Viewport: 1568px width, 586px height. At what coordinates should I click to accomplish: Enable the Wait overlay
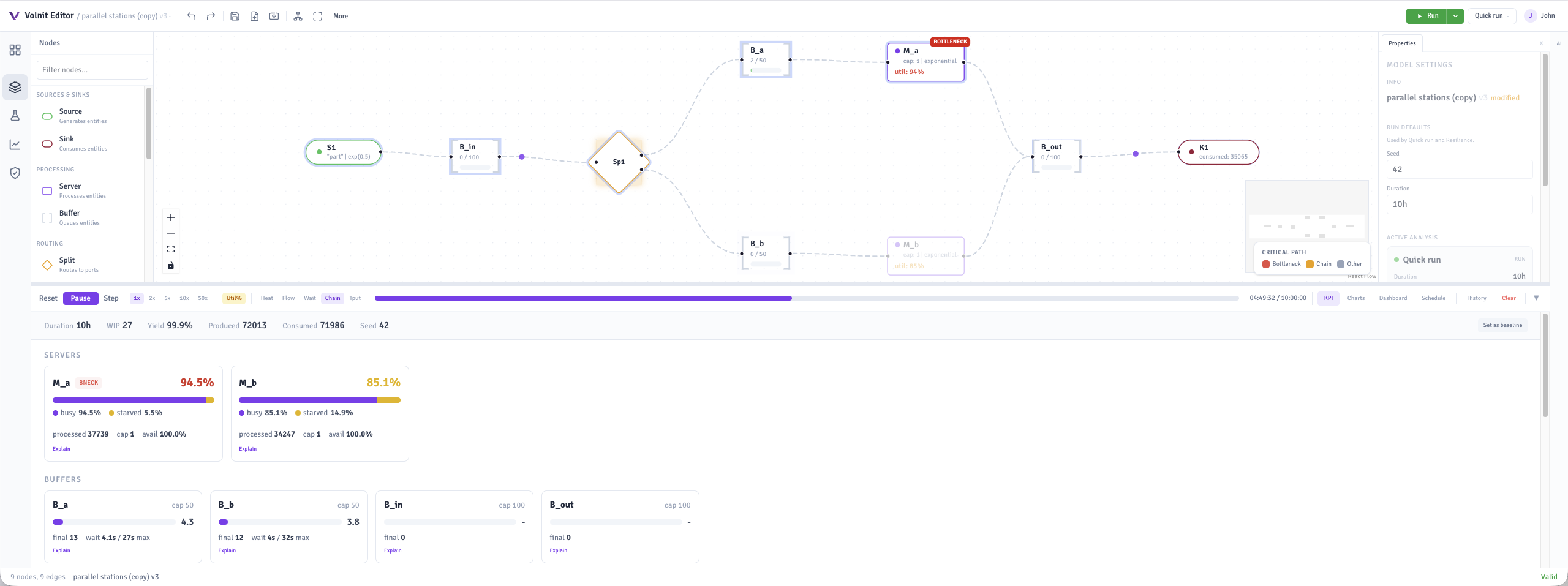coord(310,298)
